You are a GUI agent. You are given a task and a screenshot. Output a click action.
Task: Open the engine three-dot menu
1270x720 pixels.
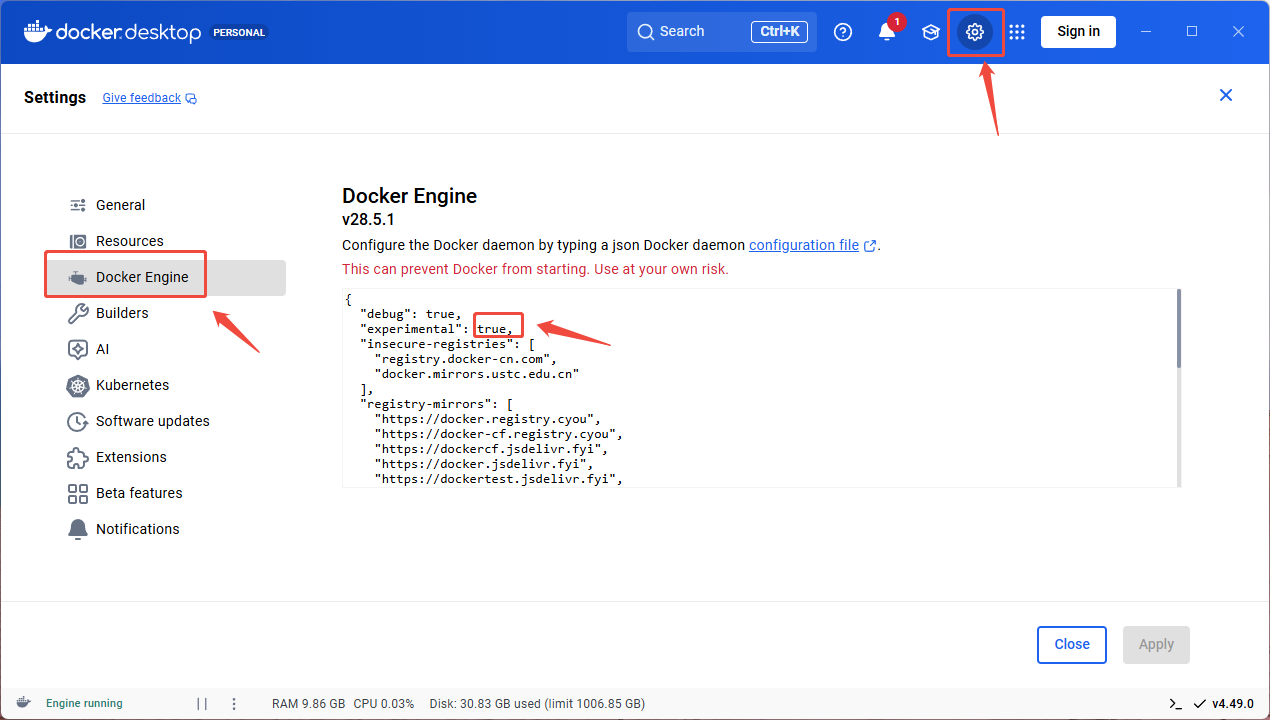coord(234,704)
